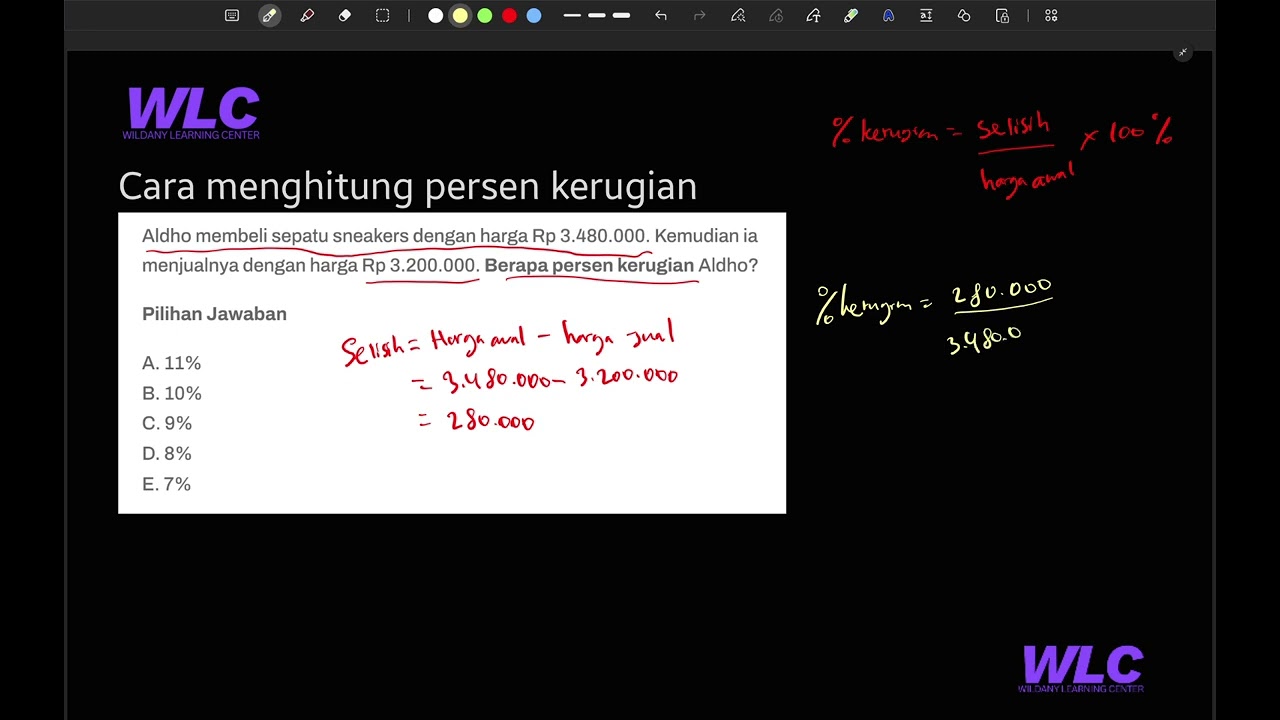Select the highlighter marker tool
The image size is (1280, 720).
307,15
